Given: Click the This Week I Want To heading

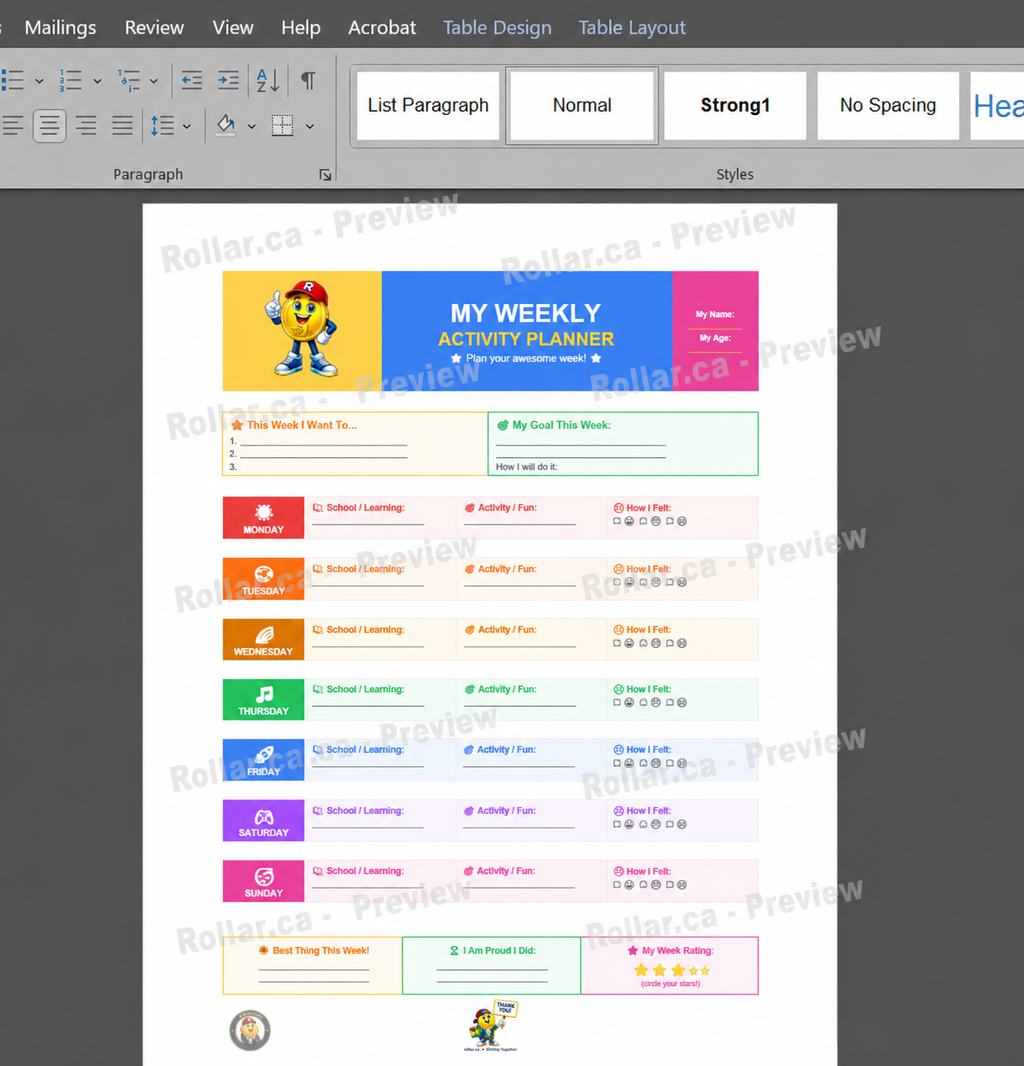Looking at the screenshot, I should click(x=301, y=425).
